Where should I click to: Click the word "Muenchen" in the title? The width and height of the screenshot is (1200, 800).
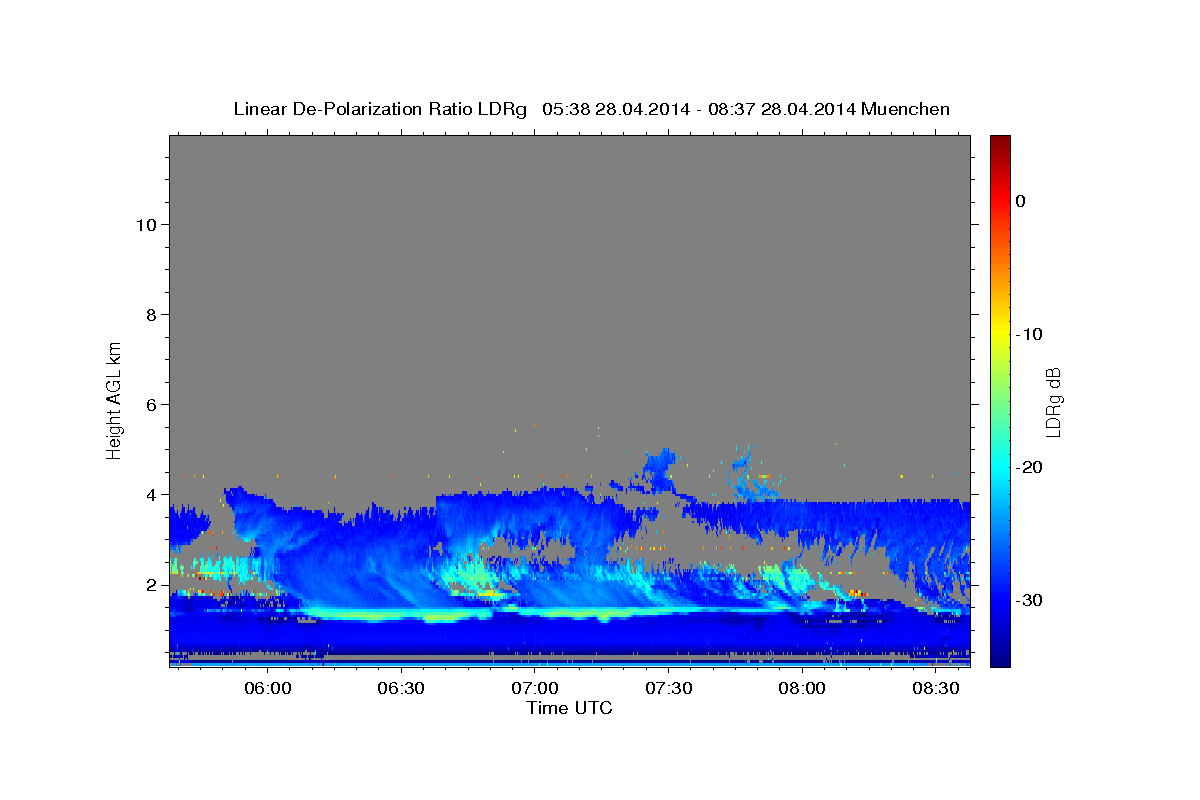coord(905,109)
